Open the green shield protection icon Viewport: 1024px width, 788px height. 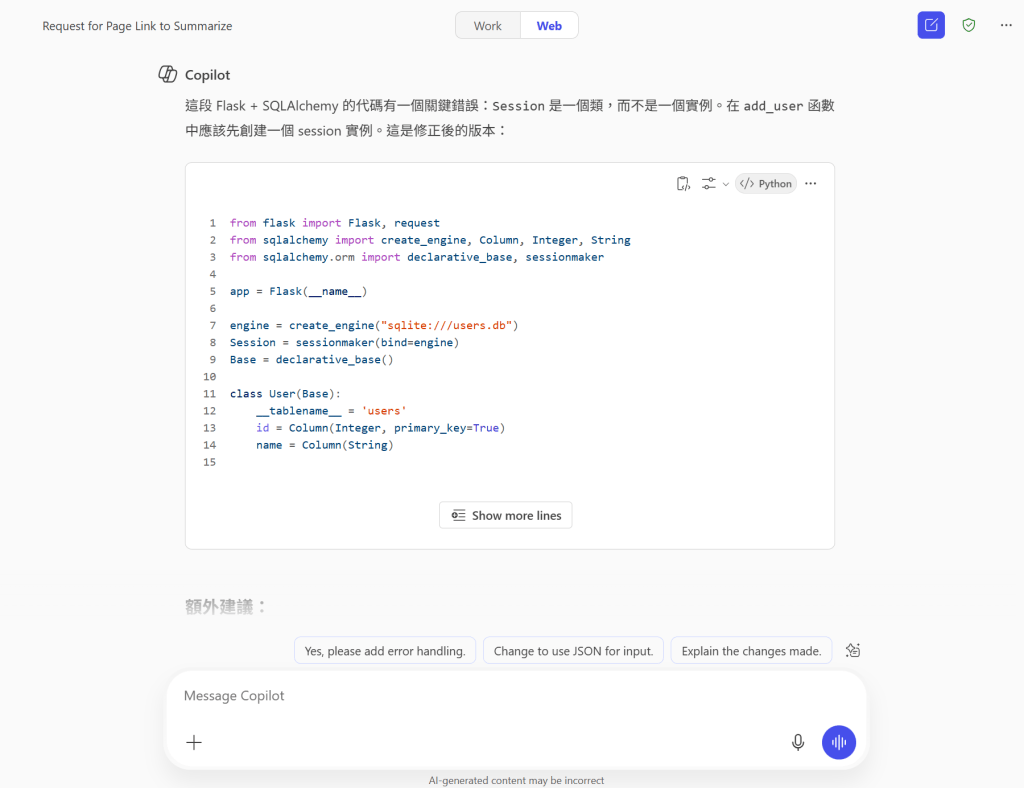968,25
